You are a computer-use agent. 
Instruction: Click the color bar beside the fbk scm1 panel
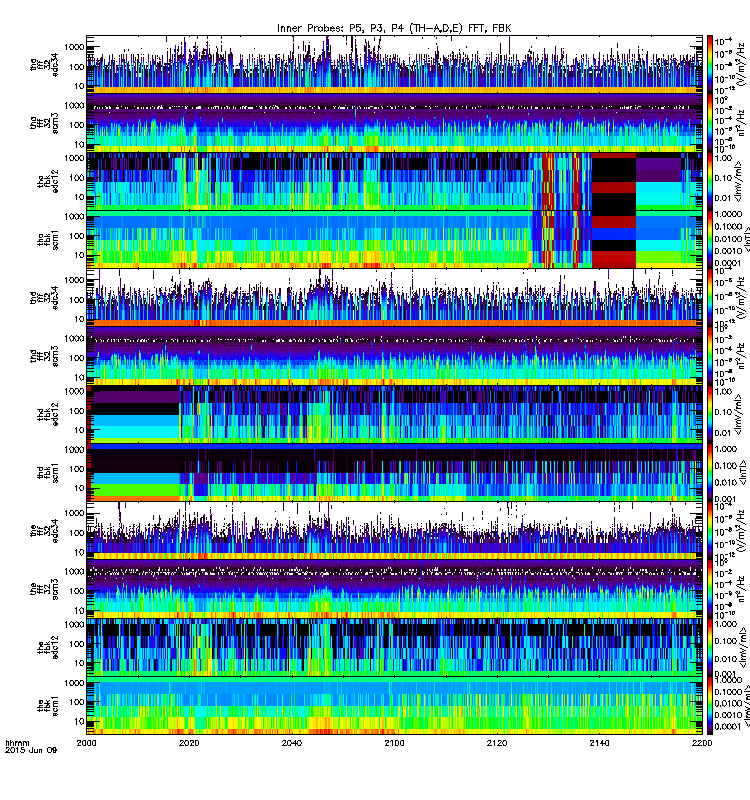pos(710,707)
